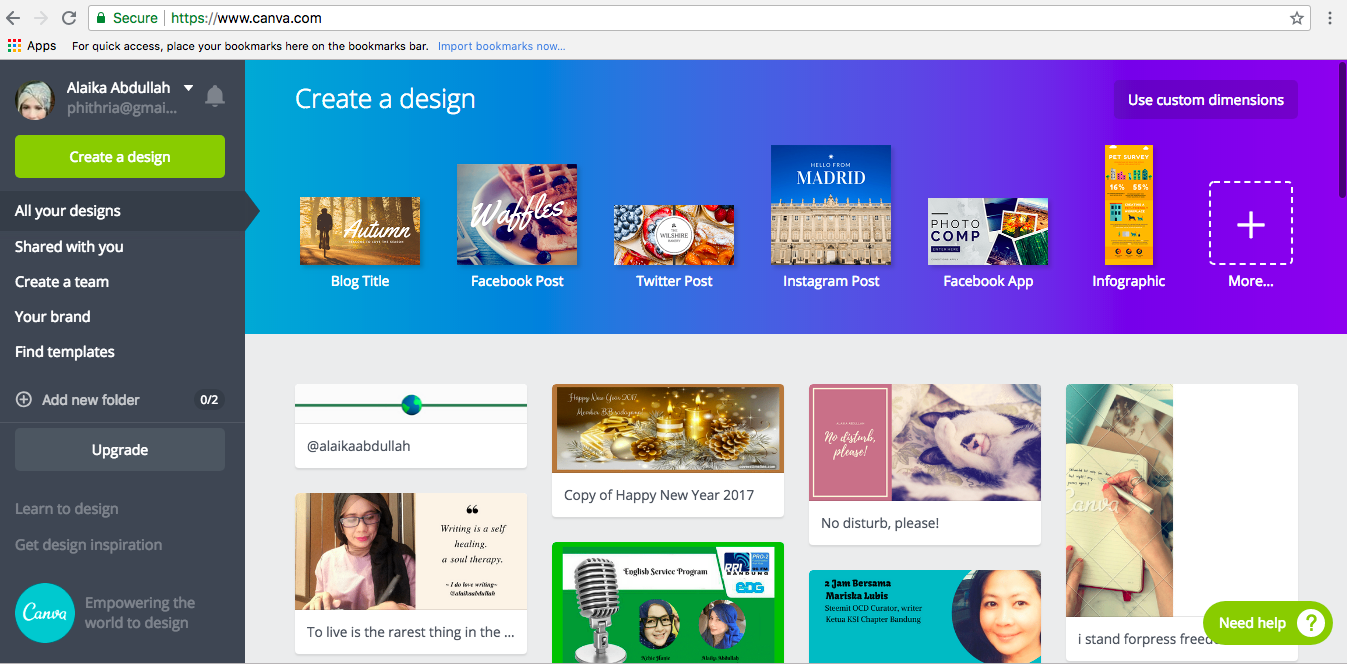The image size is (1347, 664).
Task: Click the green Create a design button
Action: click(120, 157)
